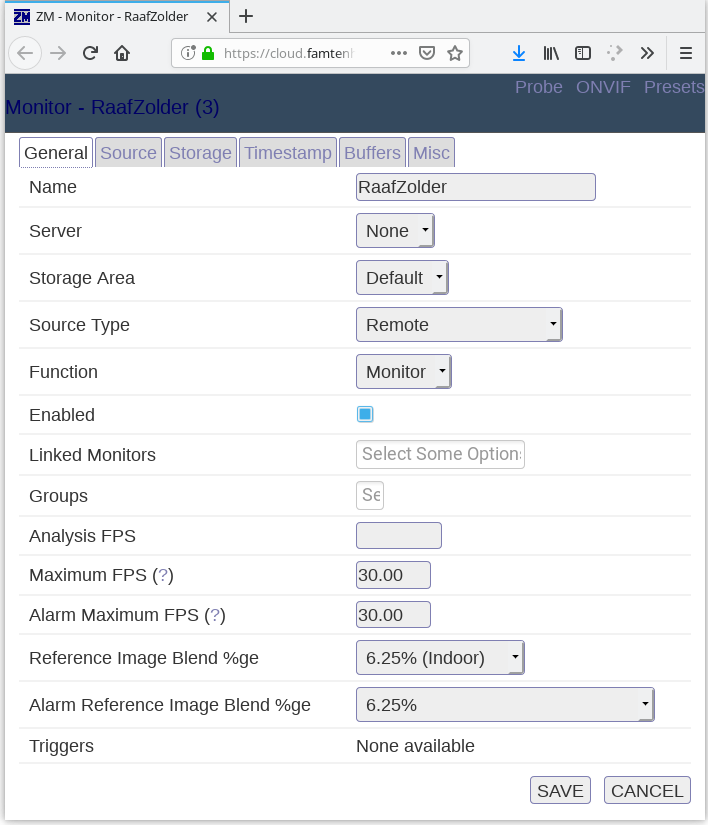
Task: Open the Reference Image Blend %ge dropdown
Action: pos(440,658)
